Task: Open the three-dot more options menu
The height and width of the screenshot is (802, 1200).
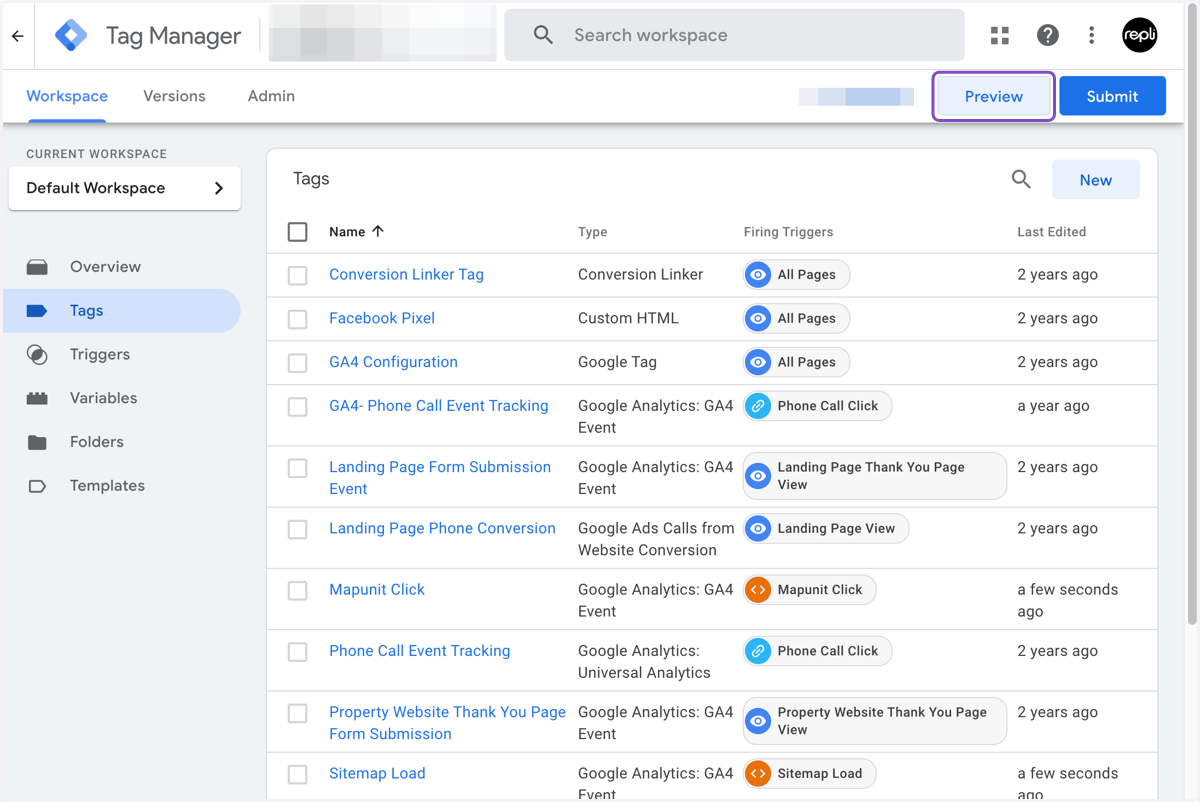Action: [1091, 36]
